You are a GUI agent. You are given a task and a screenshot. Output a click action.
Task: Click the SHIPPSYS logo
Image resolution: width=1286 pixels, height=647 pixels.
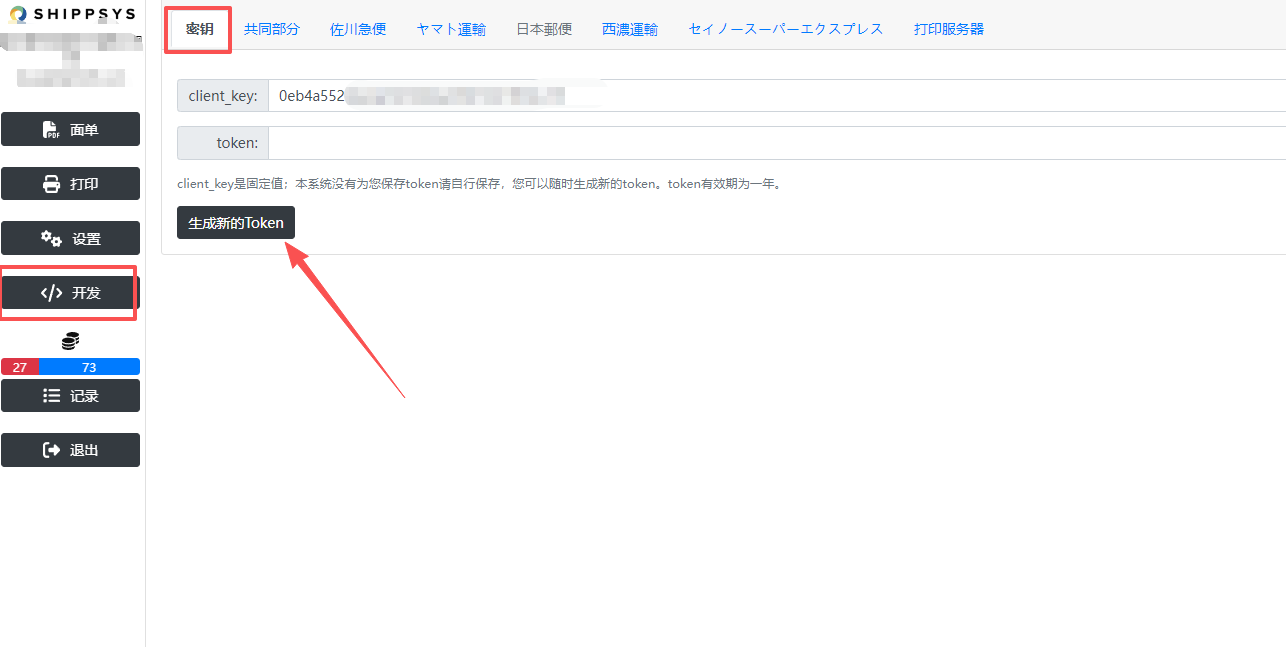click(72, 14)
